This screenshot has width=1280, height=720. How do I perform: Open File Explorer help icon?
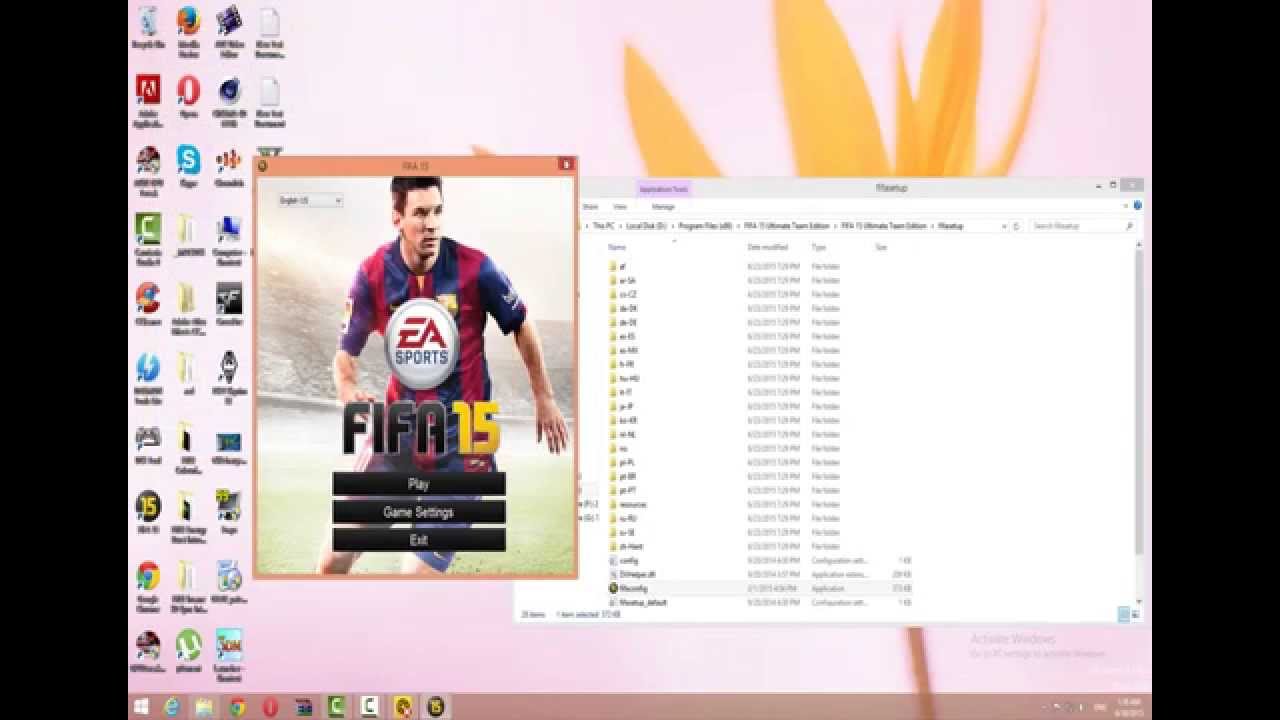point(1138,206)
